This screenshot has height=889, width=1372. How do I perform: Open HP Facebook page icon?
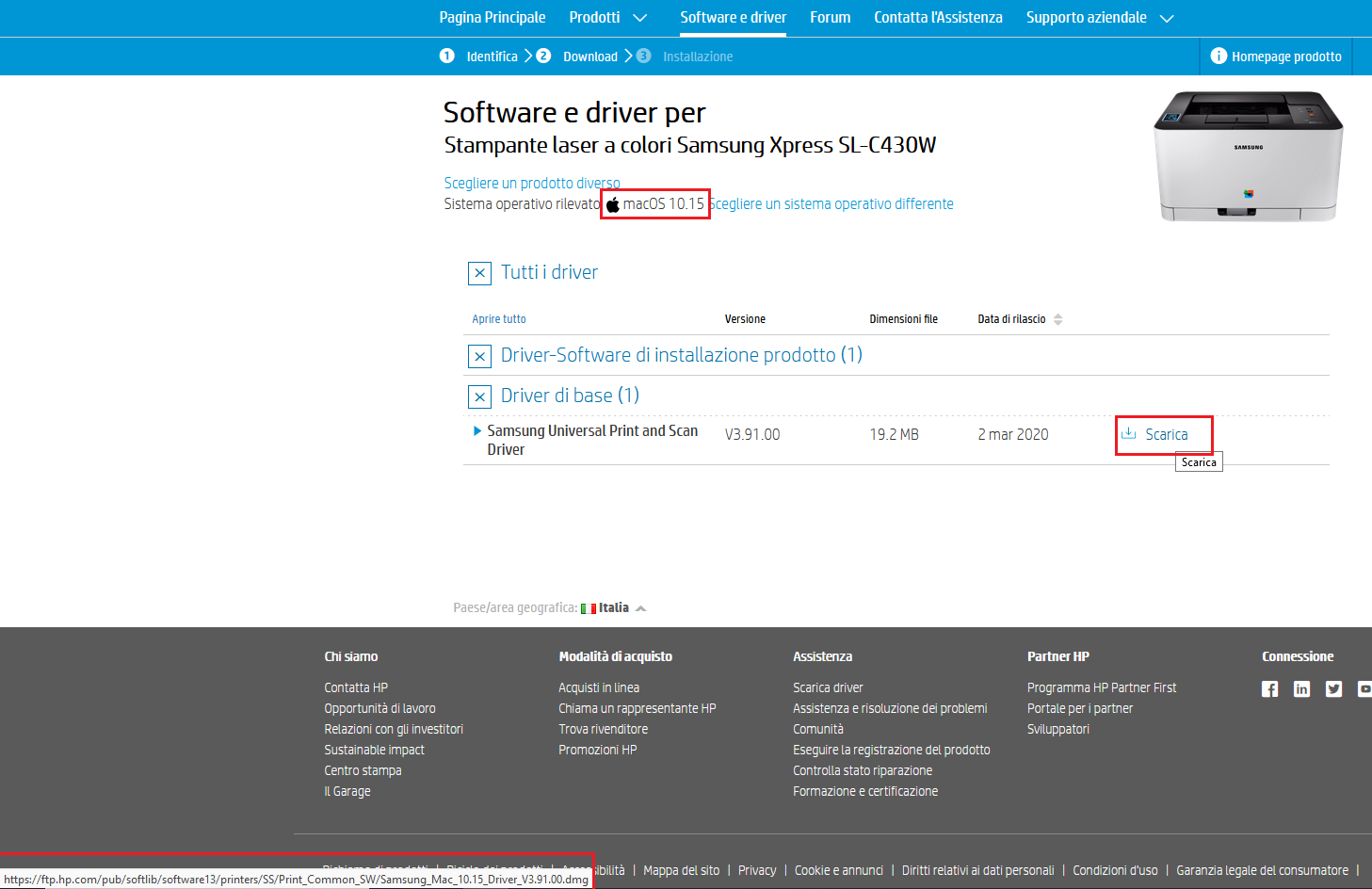[1270, 689]
